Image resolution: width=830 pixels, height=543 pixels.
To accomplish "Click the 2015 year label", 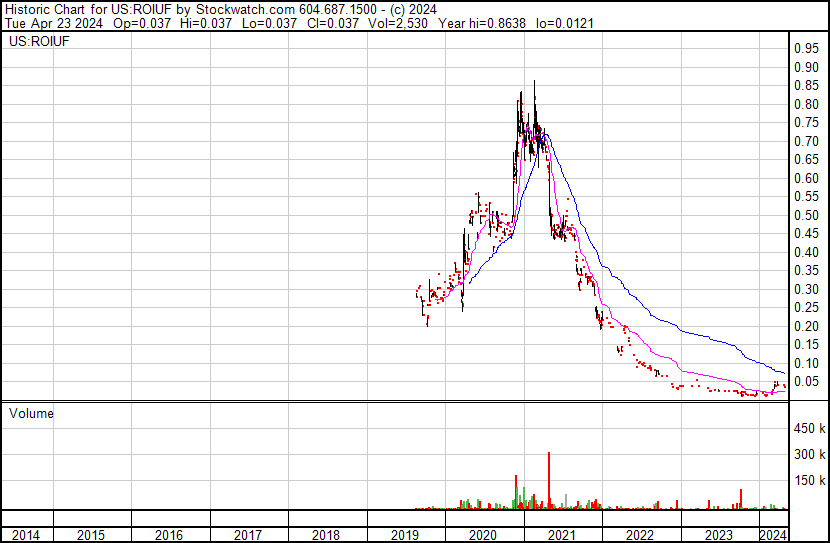I will (91, 535).
